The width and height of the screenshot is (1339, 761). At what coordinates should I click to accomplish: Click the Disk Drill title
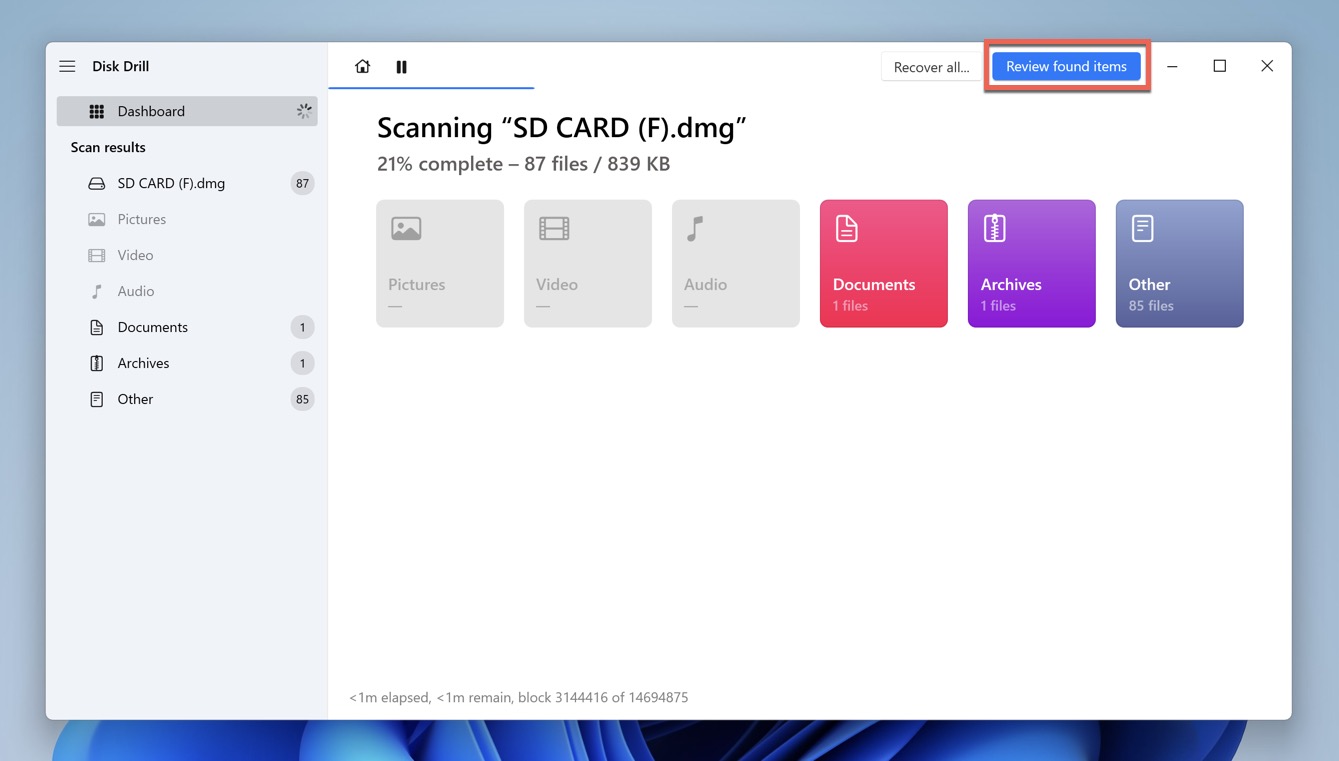tap(120, 66)
